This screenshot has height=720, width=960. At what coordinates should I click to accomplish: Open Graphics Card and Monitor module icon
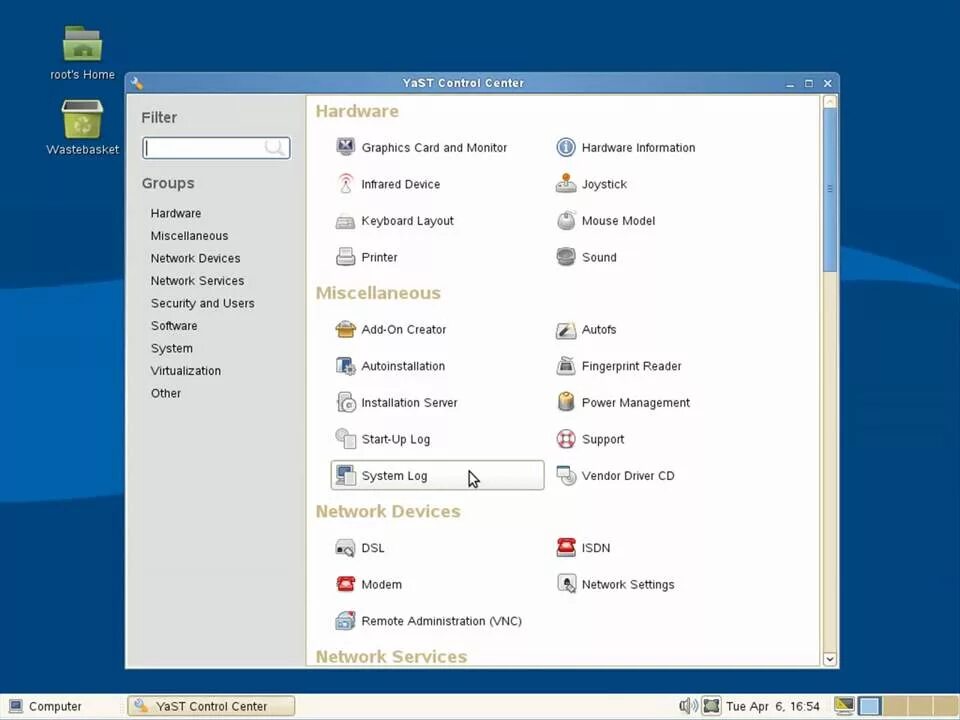[x=345, y=147]
